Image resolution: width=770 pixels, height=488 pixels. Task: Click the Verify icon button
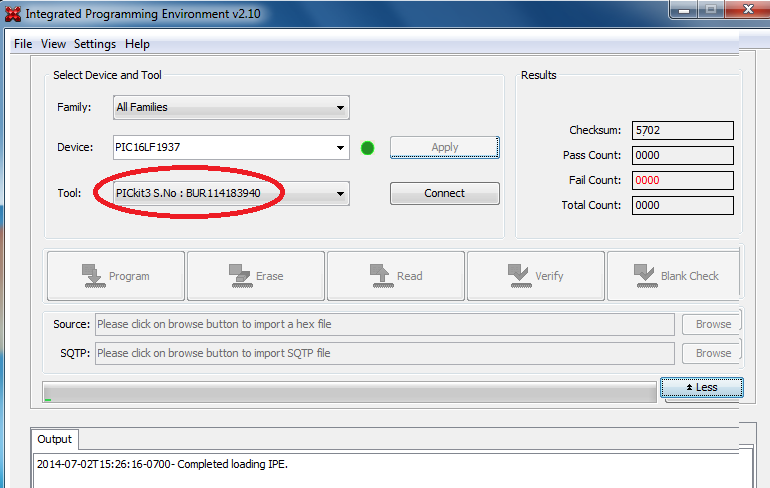coord(535,276)
